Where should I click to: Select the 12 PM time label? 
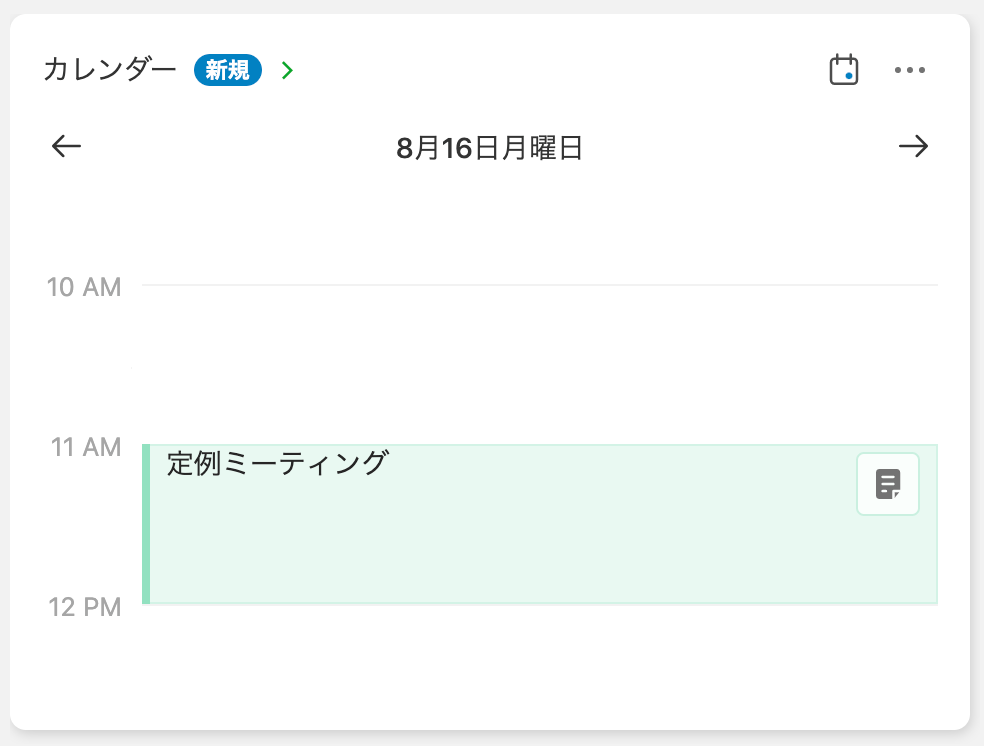[x=84, y=606]
